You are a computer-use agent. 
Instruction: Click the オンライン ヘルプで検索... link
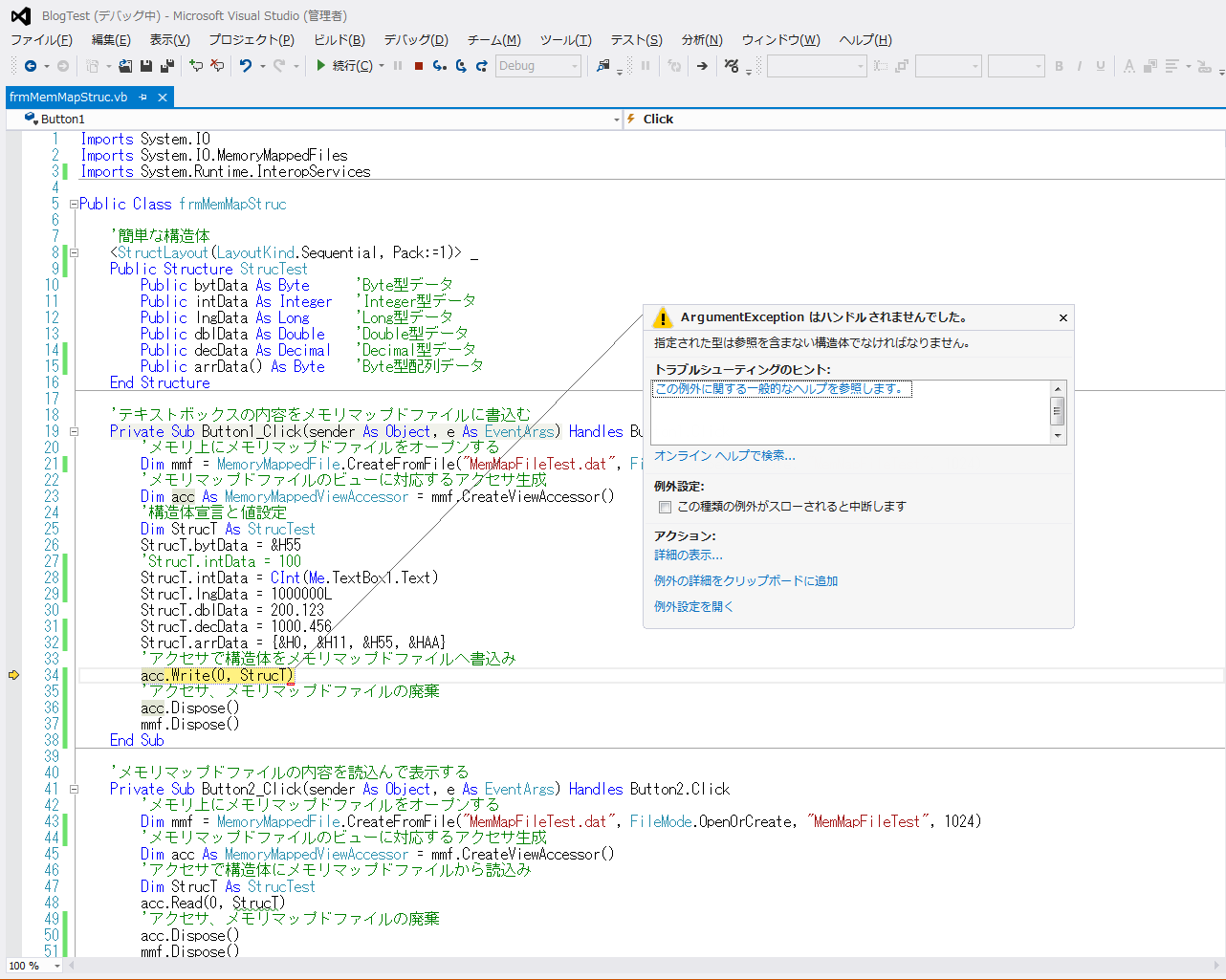[x=724, y=456]
